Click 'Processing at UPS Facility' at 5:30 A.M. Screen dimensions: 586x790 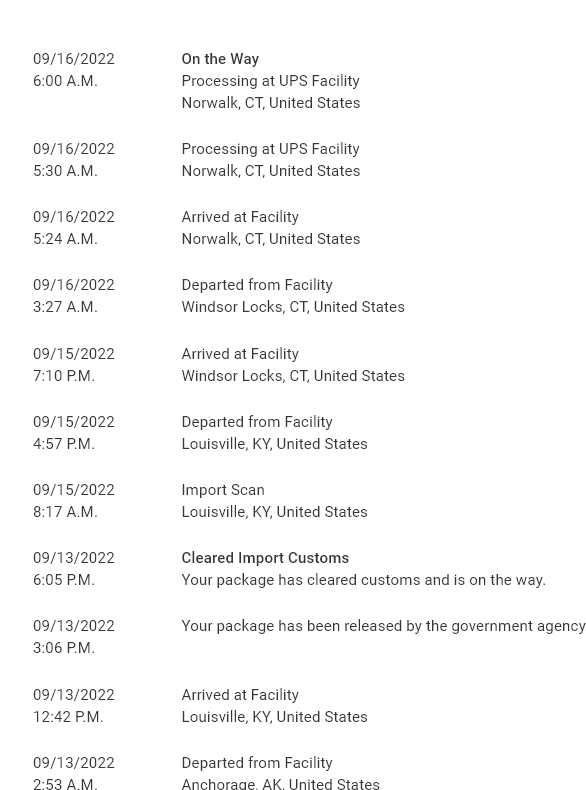(271, 149)
